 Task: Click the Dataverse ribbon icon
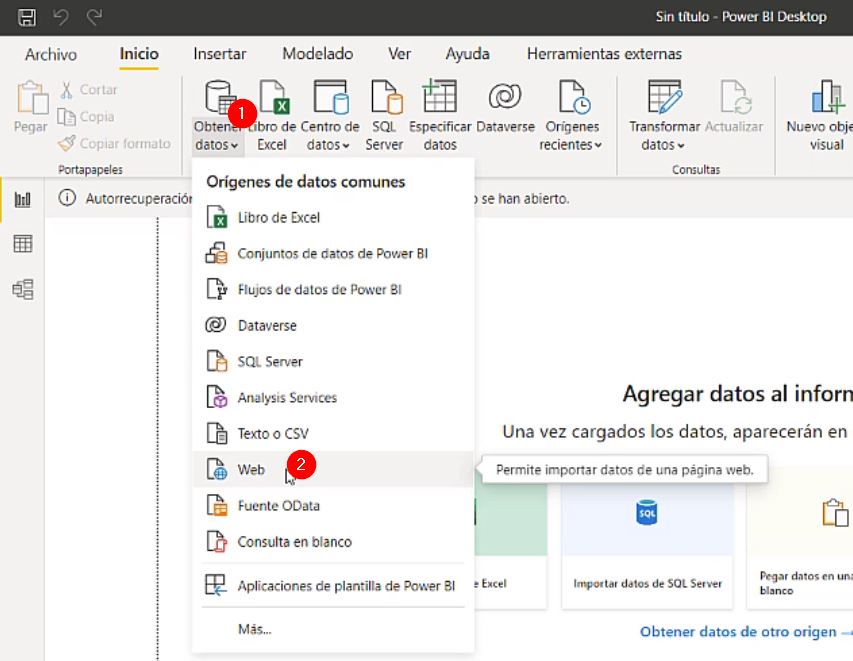[x=505, y=112]
